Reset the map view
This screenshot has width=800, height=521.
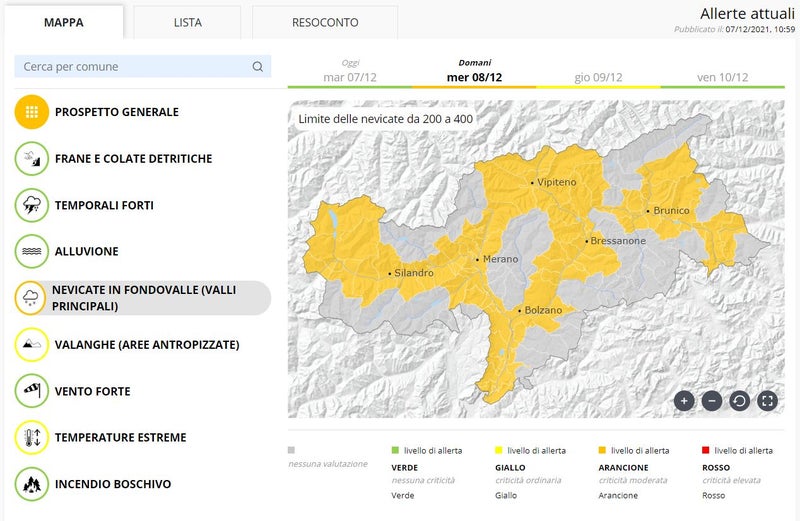[740, 401]
